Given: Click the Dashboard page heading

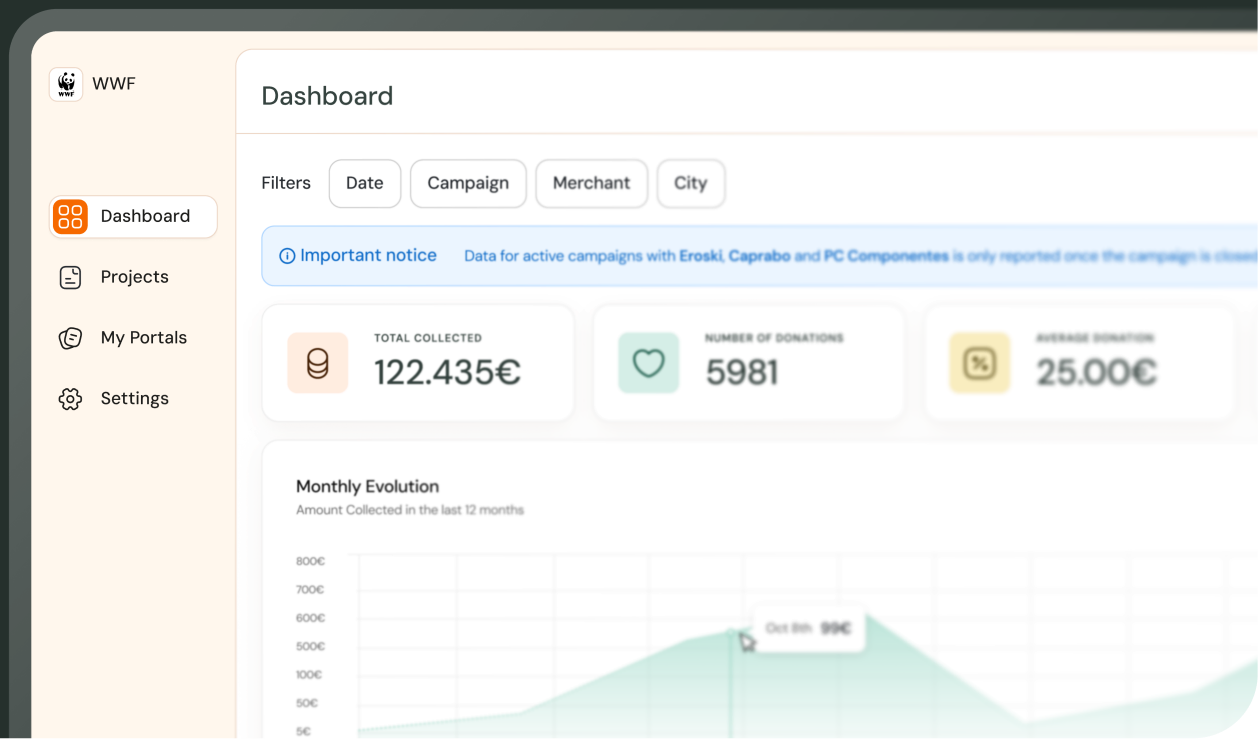Looking at the screenshot, I should 327,96.
